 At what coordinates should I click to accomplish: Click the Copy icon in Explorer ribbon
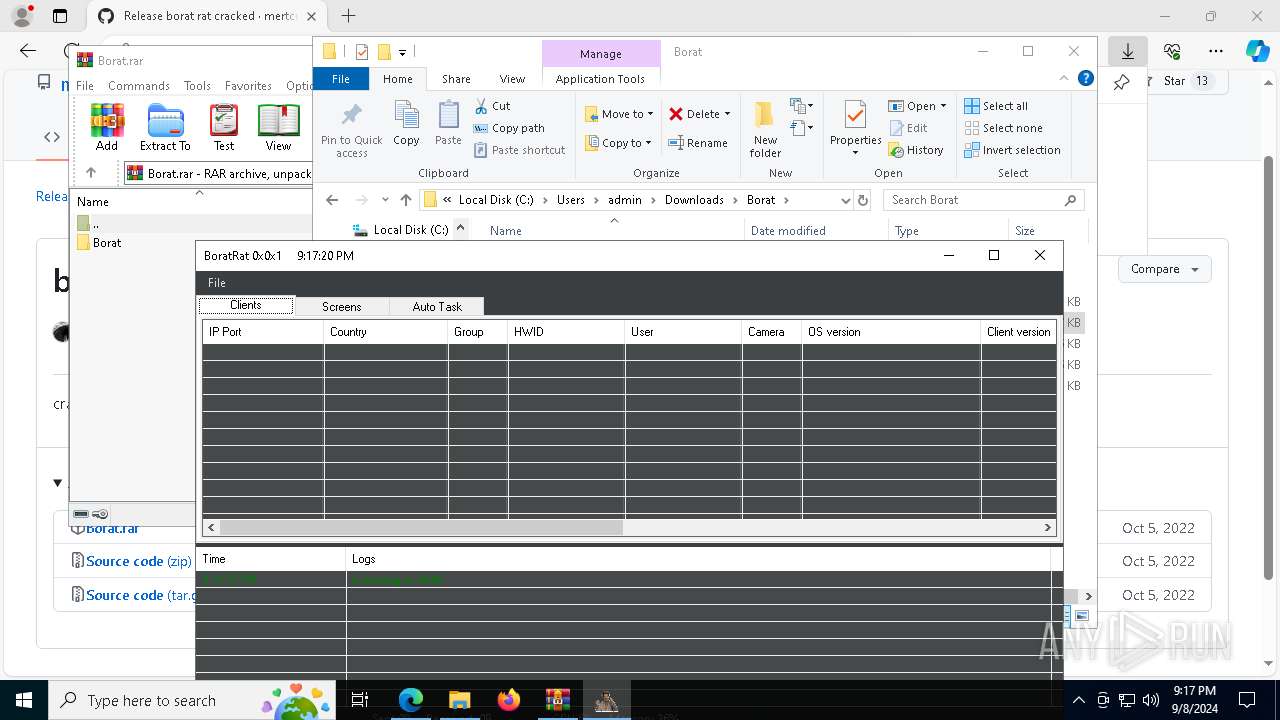click(x=406, y=124)
